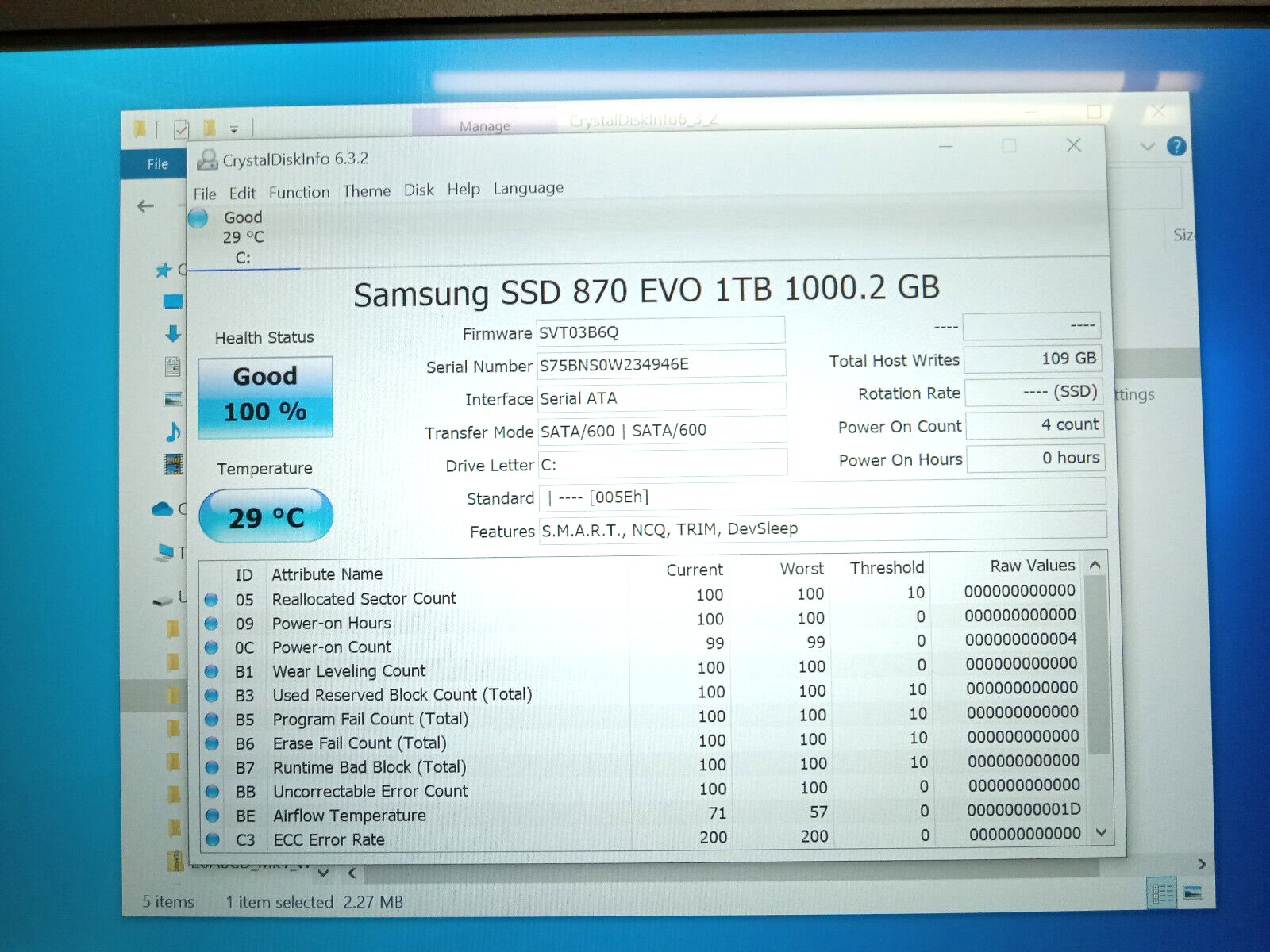Click the Interface field Serial ATA

(662, 397)
